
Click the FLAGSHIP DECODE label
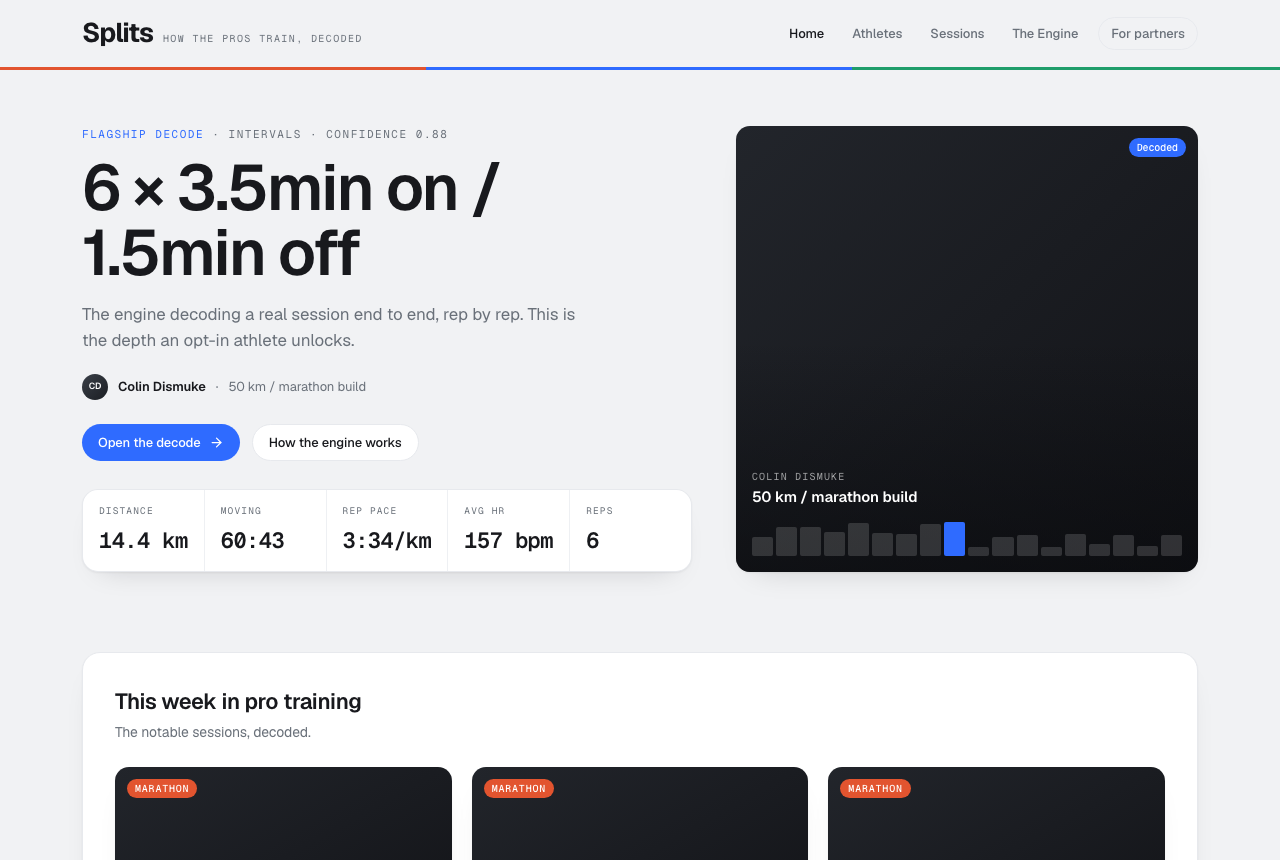tap(143, 135)
